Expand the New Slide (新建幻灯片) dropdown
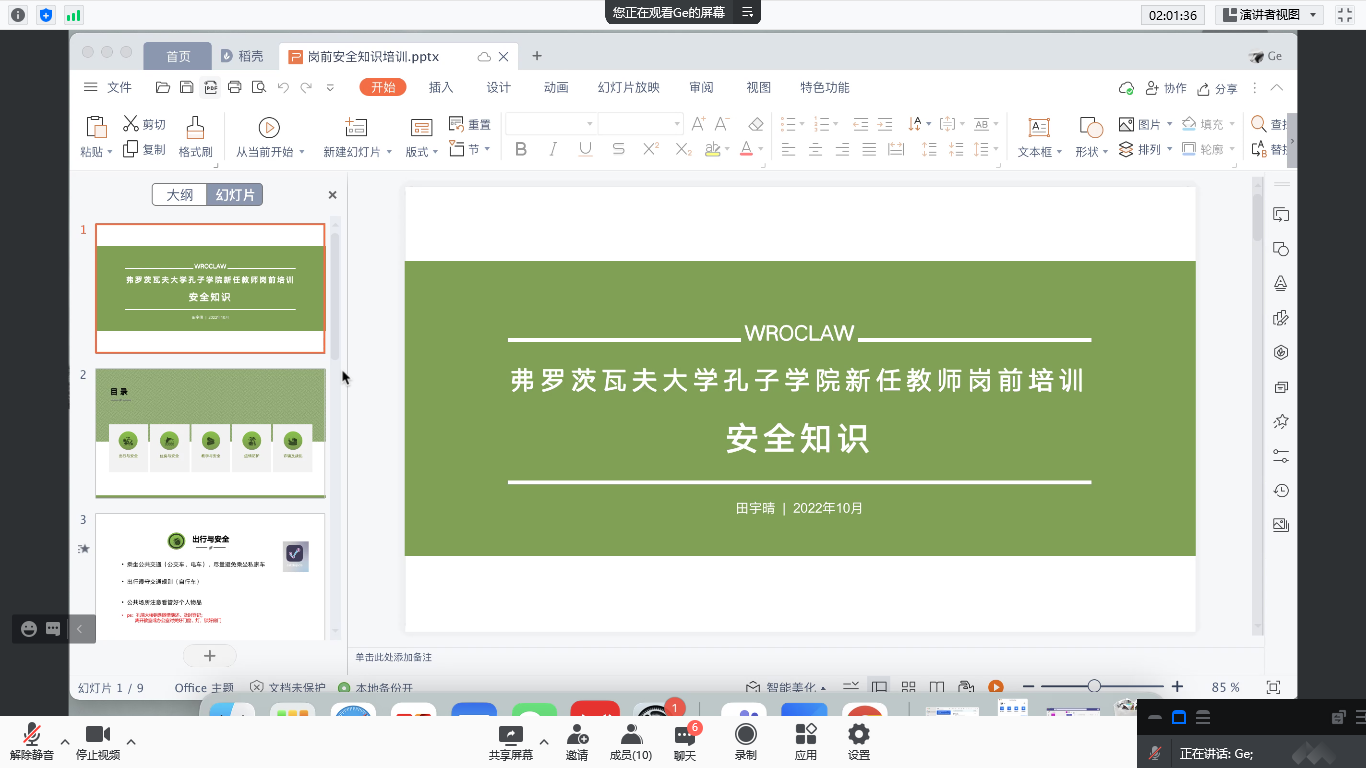Viewport: 1366px width, 768px height. (389, 152)
